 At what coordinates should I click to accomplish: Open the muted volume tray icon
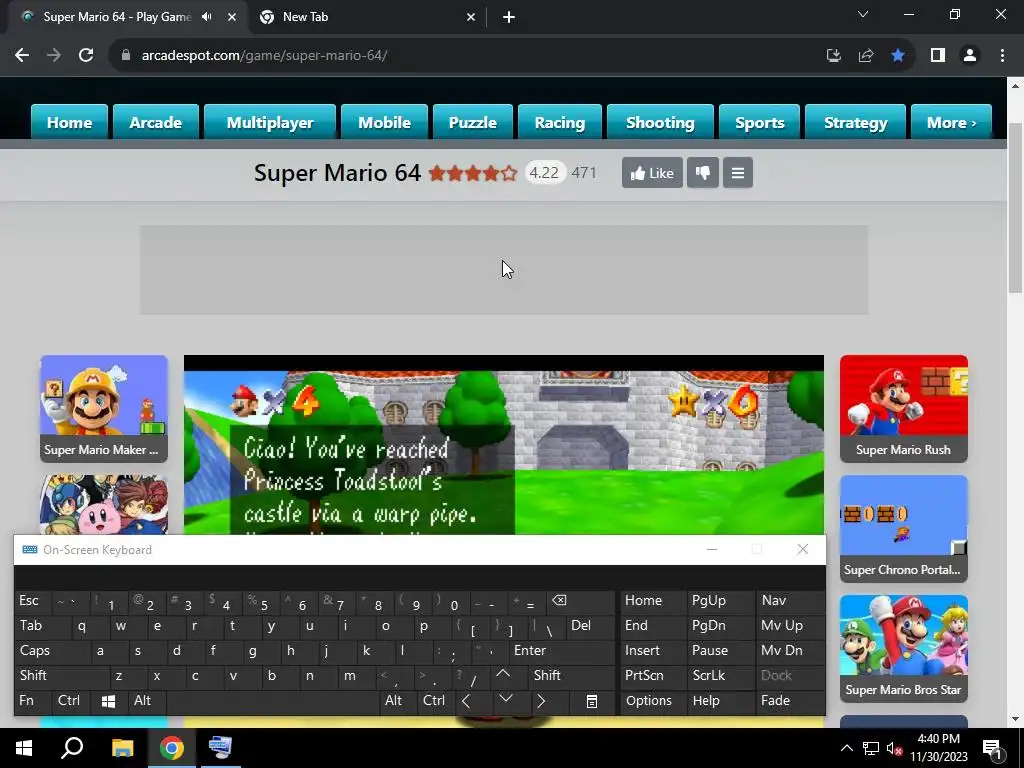(x=894, y=749)
